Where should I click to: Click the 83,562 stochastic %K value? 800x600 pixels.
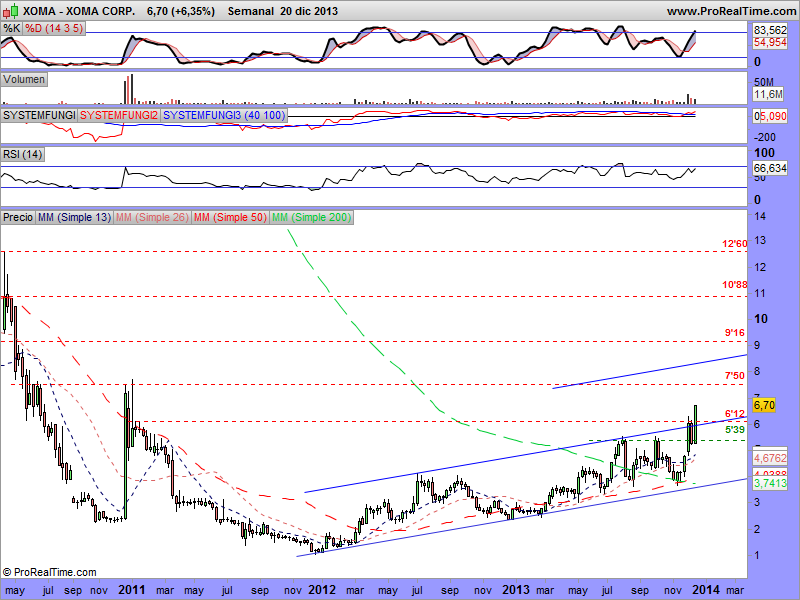pos(770,31)
